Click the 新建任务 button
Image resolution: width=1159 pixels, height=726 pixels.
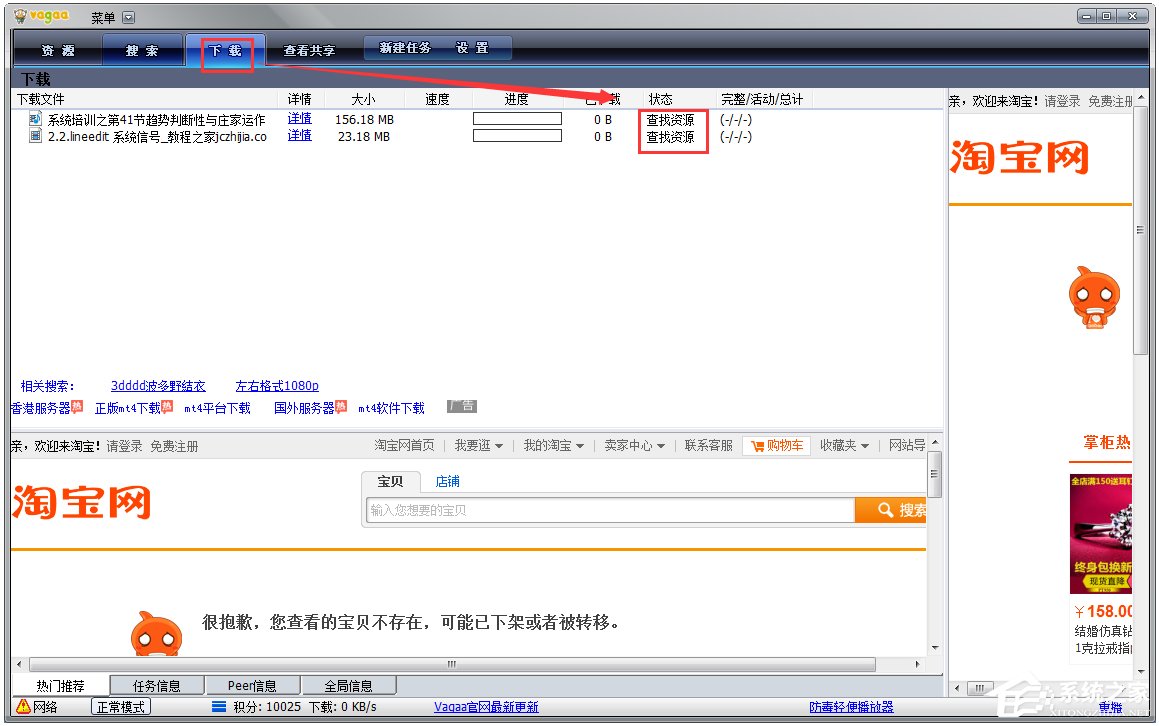pos(404,48)
